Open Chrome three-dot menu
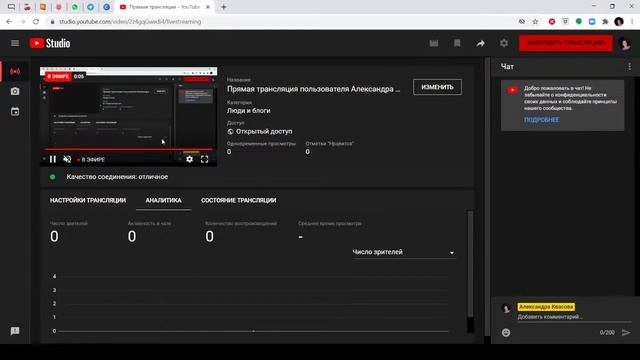 point(632,22)
